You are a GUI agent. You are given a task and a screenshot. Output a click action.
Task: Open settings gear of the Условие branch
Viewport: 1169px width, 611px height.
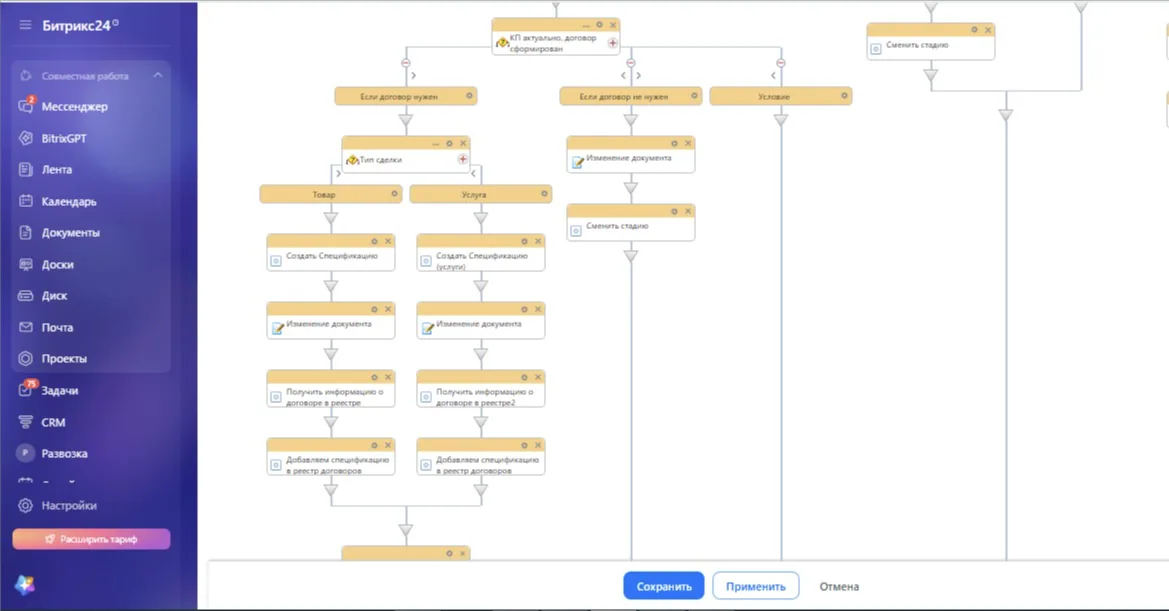pos(844,95)
